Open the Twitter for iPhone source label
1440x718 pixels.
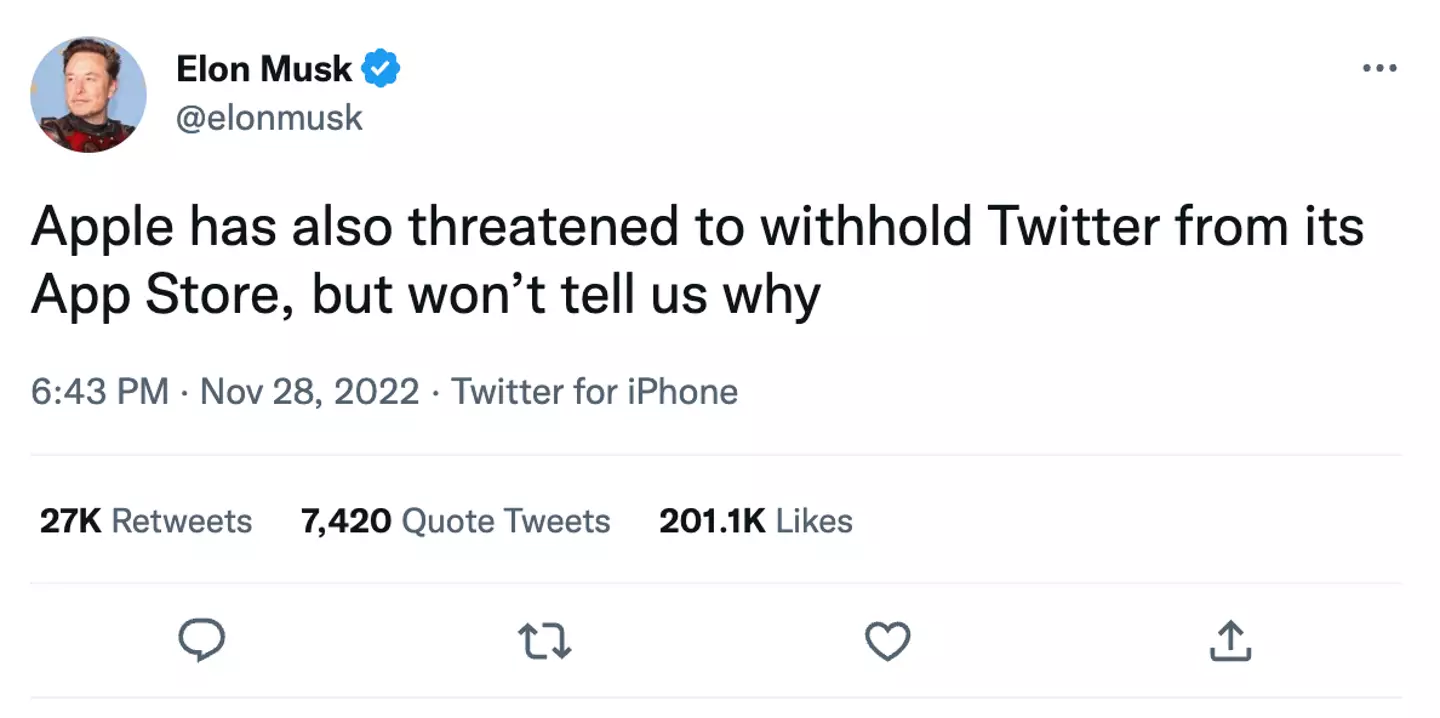click(x=595, y=391)
